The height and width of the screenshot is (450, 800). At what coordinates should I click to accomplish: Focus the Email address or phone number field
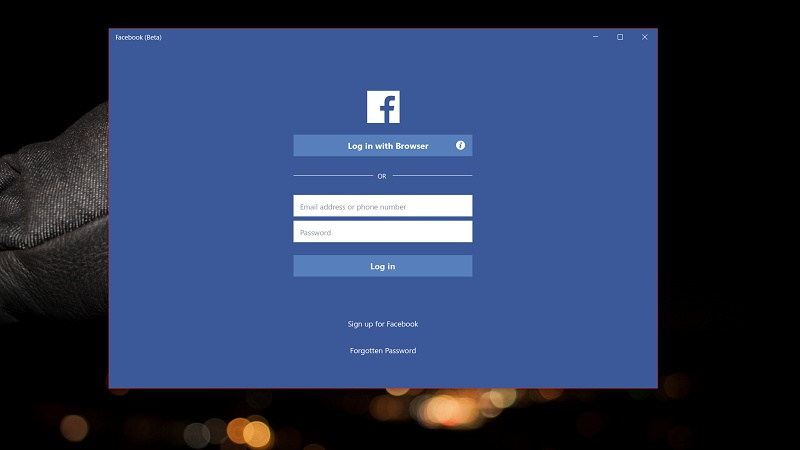383,206
